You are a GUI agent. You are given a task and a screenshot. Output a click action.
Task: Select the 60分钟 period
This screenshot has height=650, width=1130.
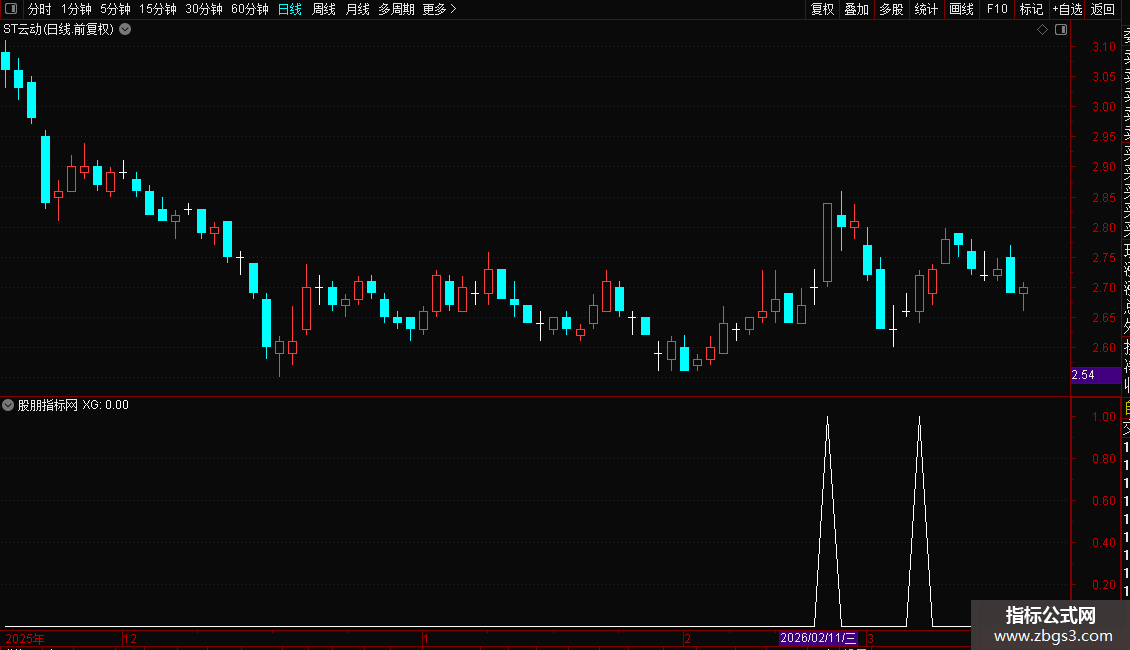[x=250, y=9]
